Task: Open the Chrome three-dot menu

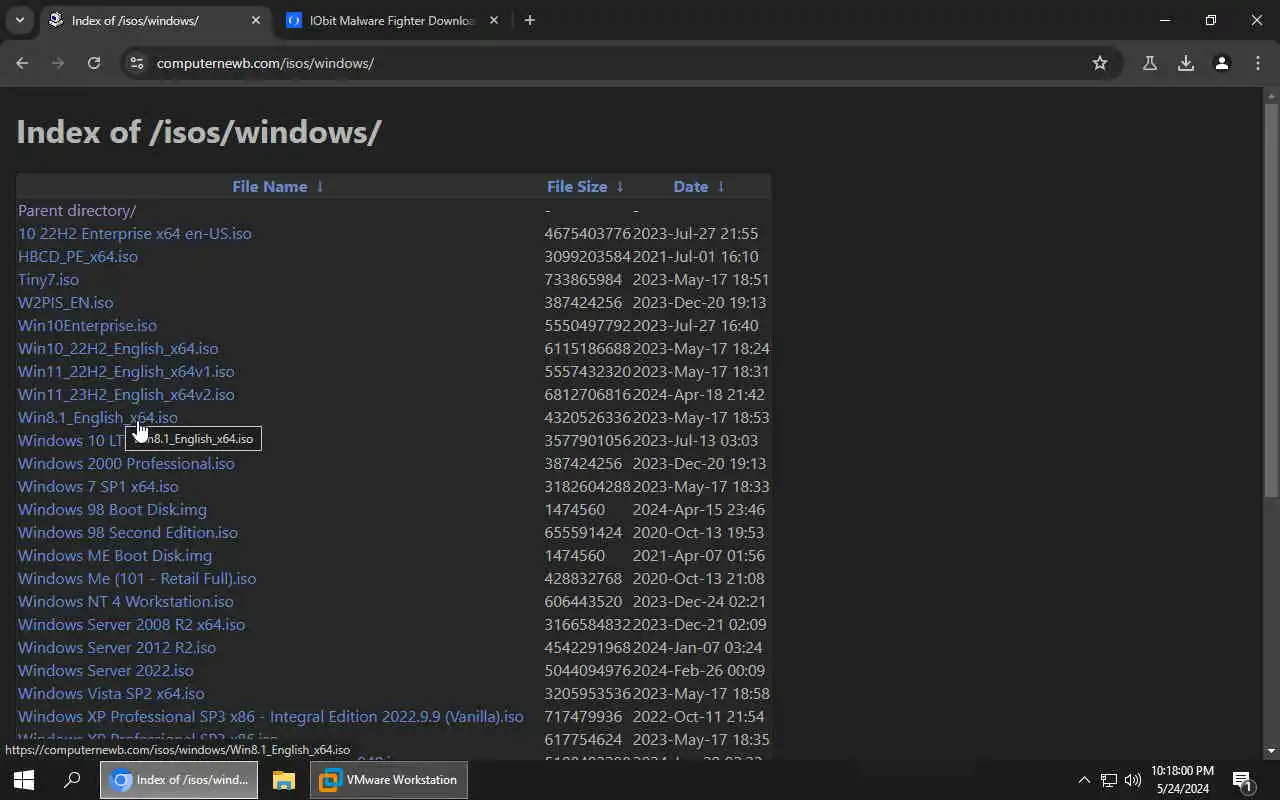Action: click(x=1258, y=63)
